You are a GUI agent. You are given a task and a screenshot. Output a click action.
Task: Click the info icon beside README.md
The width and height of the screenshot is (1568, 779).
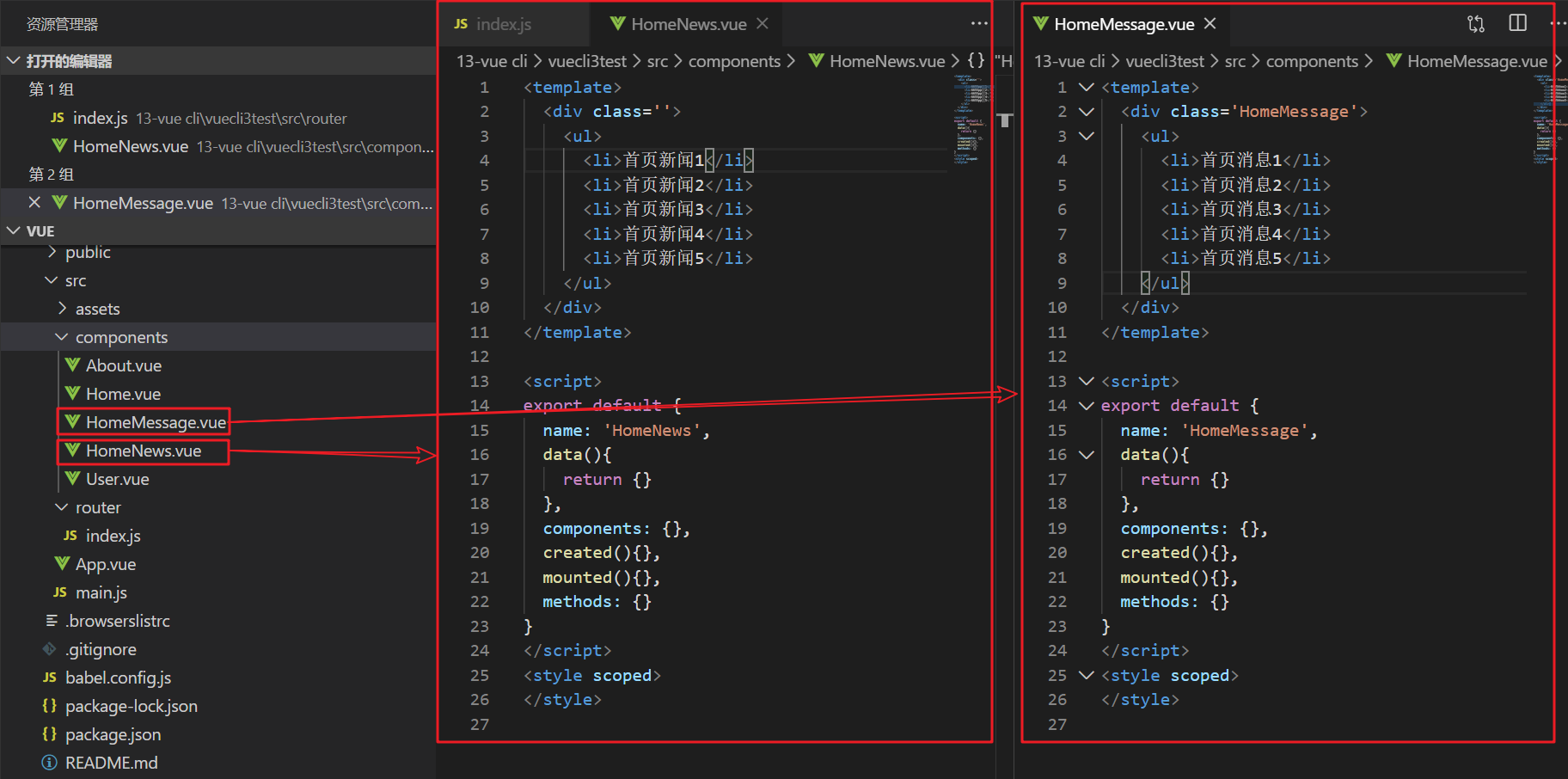coord(50,763)
